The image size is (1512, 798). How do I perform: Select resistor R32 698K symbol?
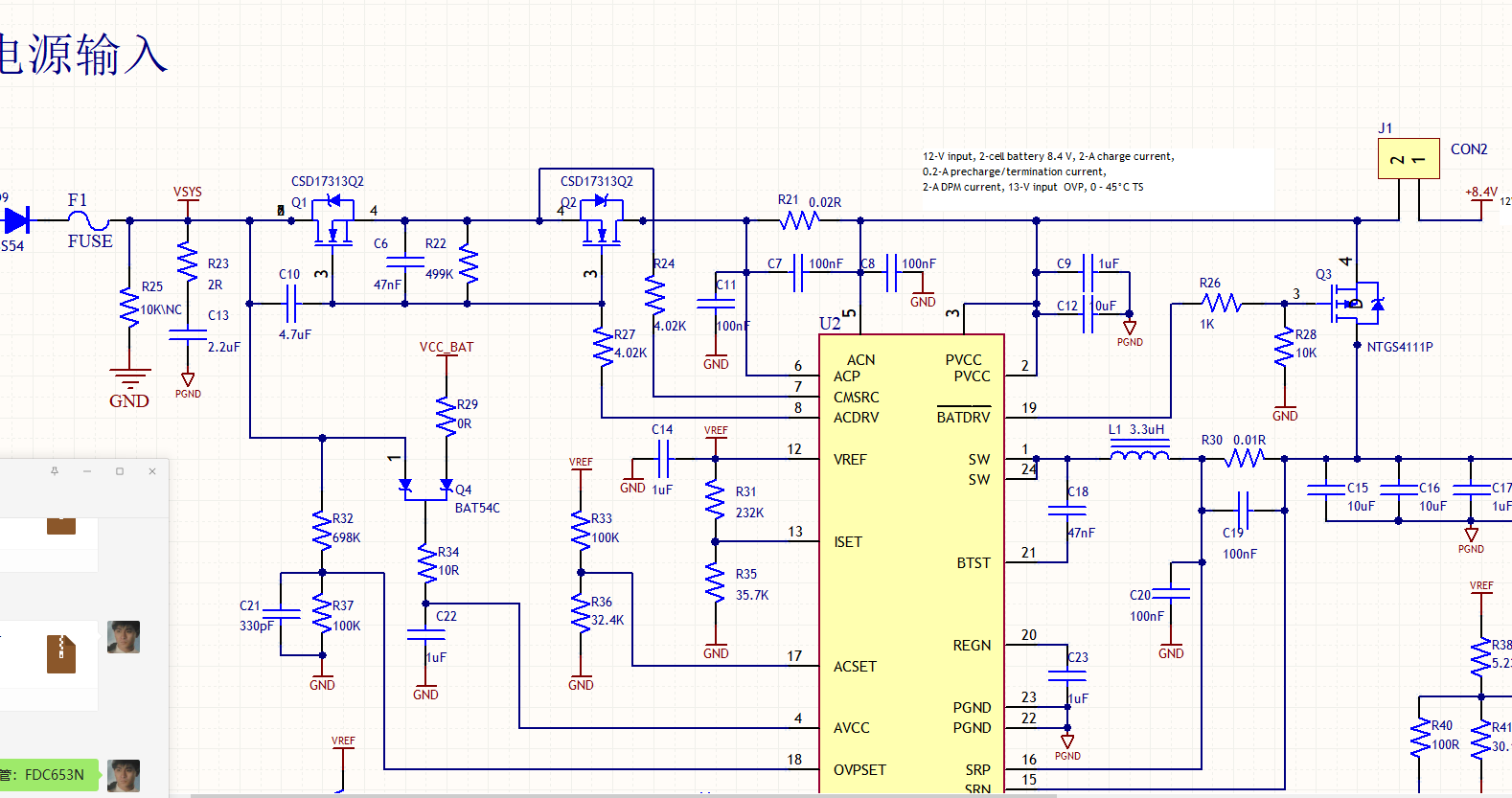322,530
